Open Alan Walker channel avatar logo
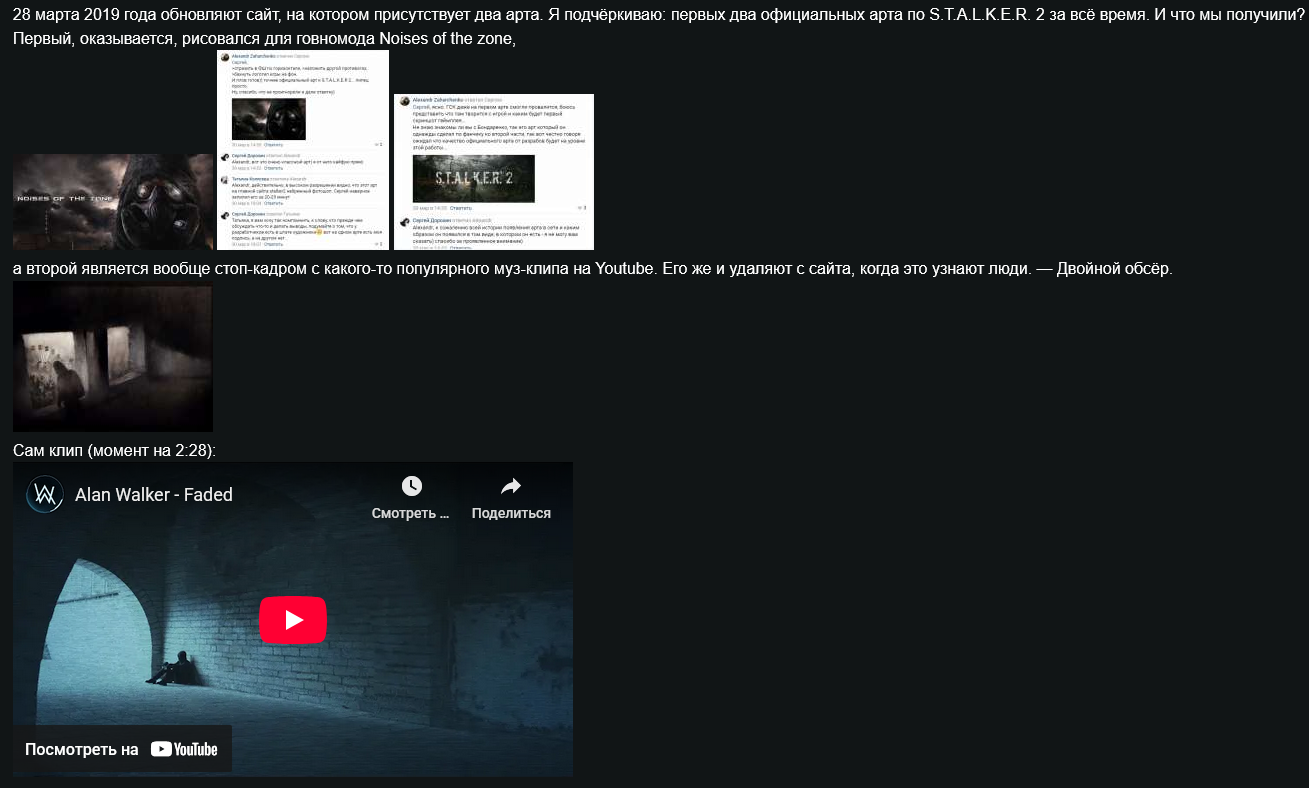Screen dimensions: 1309x788 [x=45, y=494]
